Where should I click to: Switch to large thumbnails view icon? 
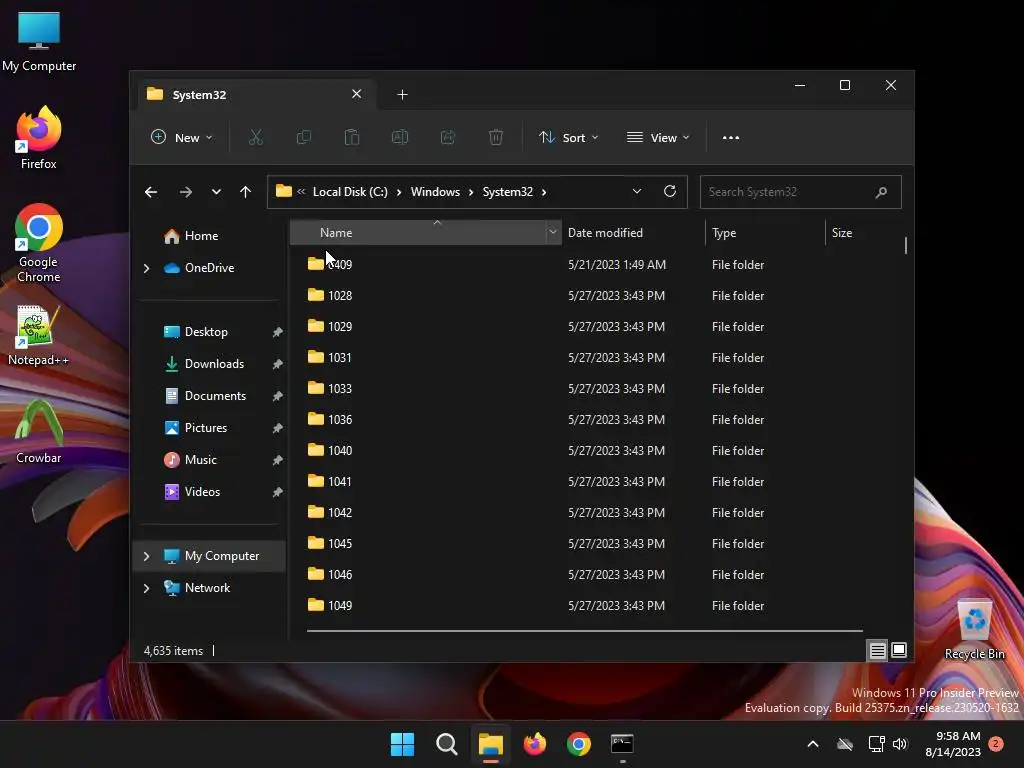[899, 650]
